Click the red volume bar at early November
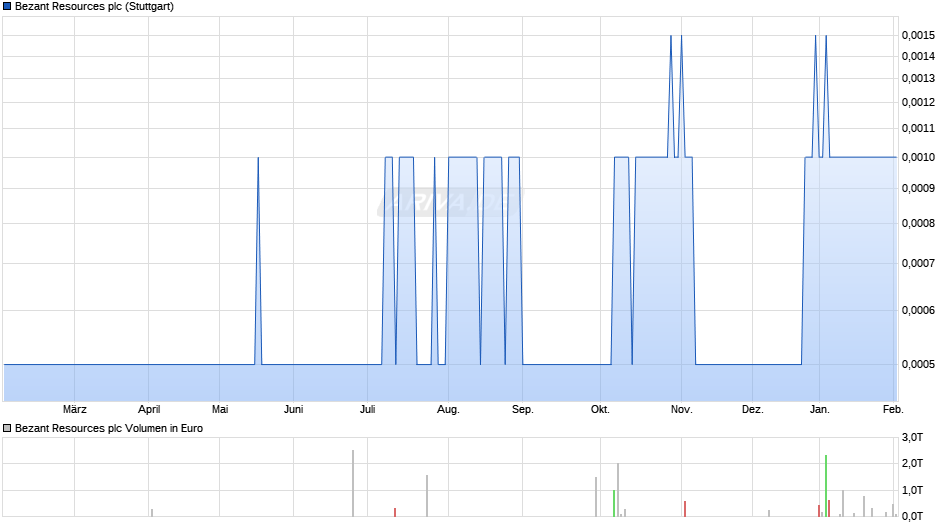 click(685, 509)
